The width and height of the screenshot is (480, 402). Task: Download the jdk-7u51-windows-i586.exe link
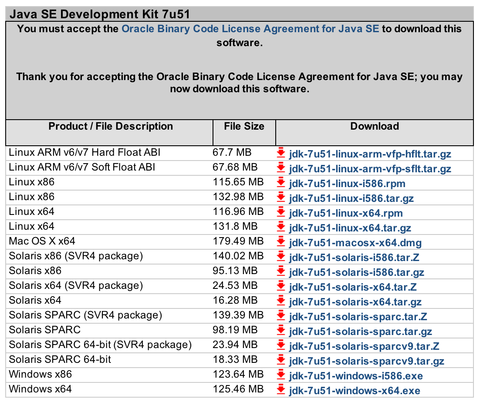pos(356,376)
